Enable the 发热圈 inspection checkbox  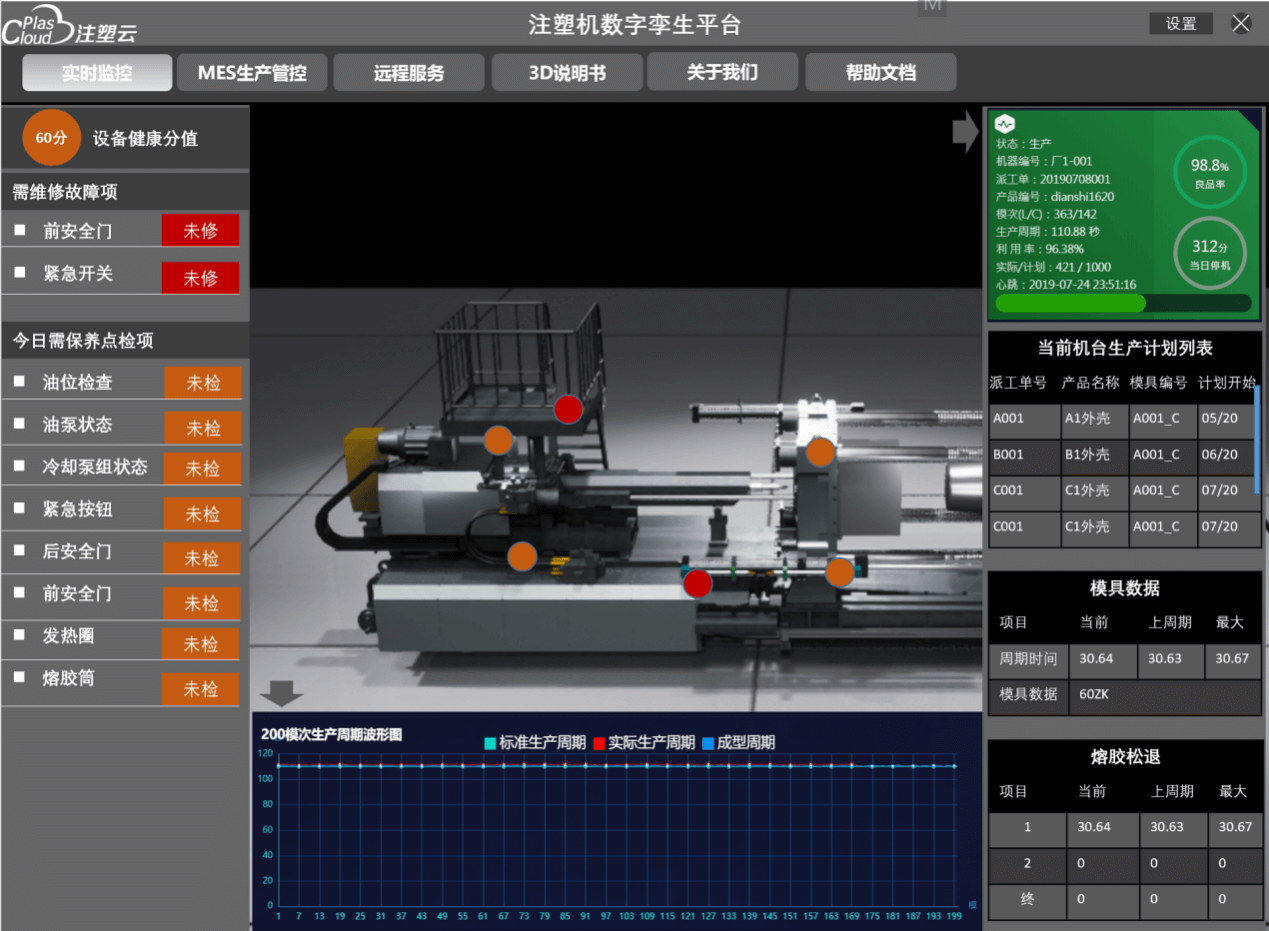click(x=20, y=636)
